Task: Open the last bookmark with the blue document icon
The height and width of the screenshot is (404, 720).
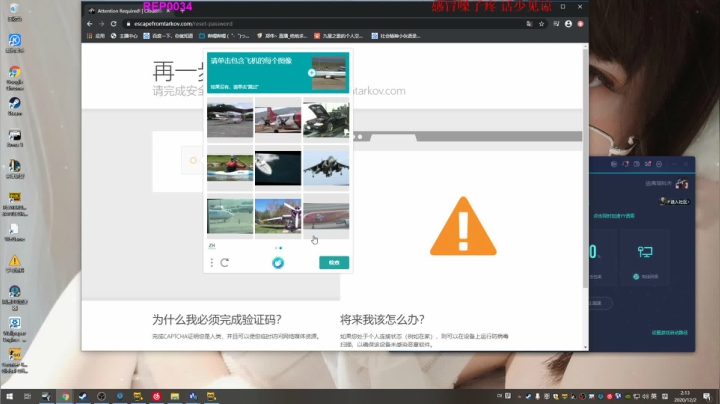Action: [395, 36]
